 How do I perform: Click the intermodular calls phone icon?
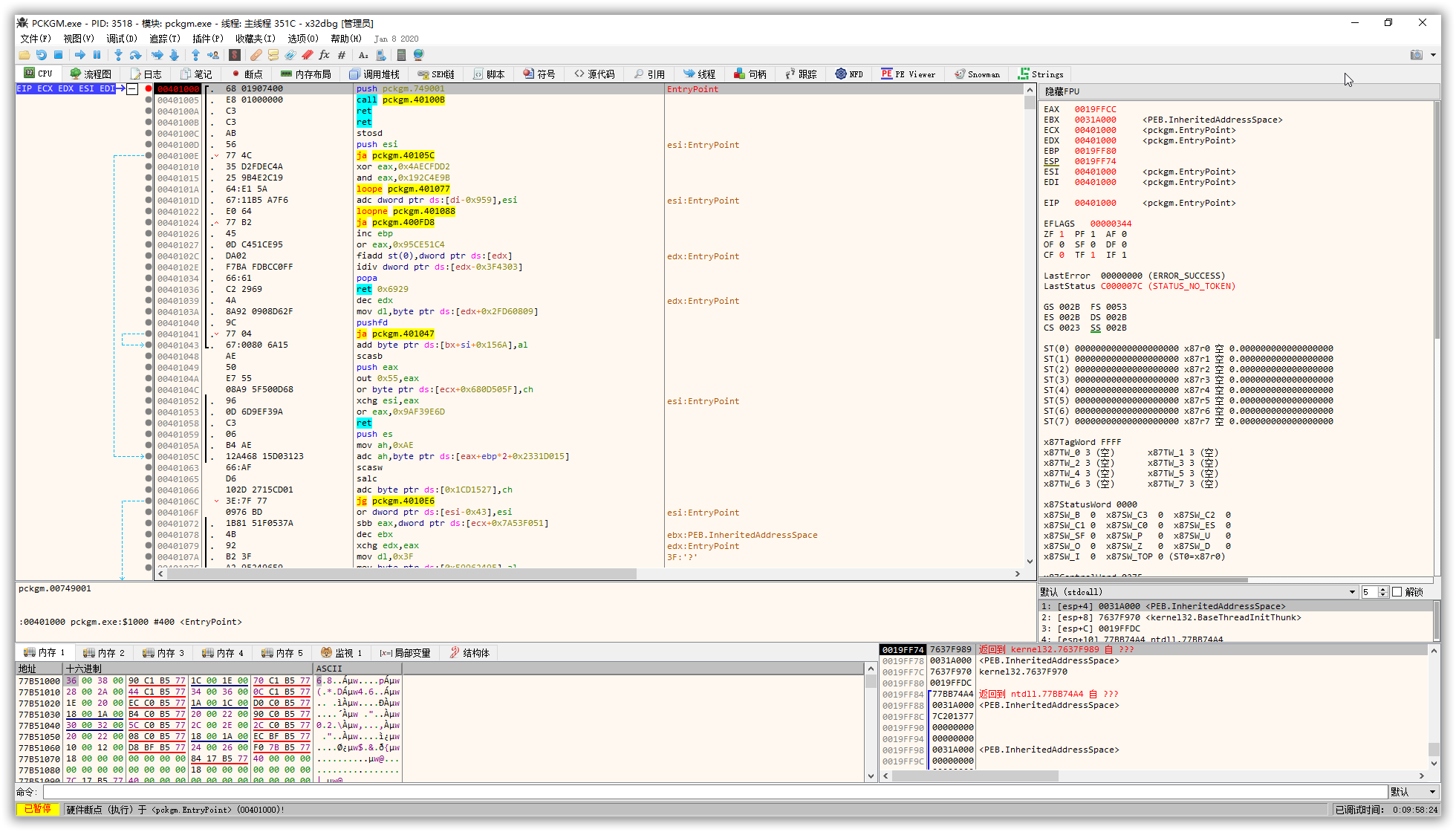coord(381,55)
